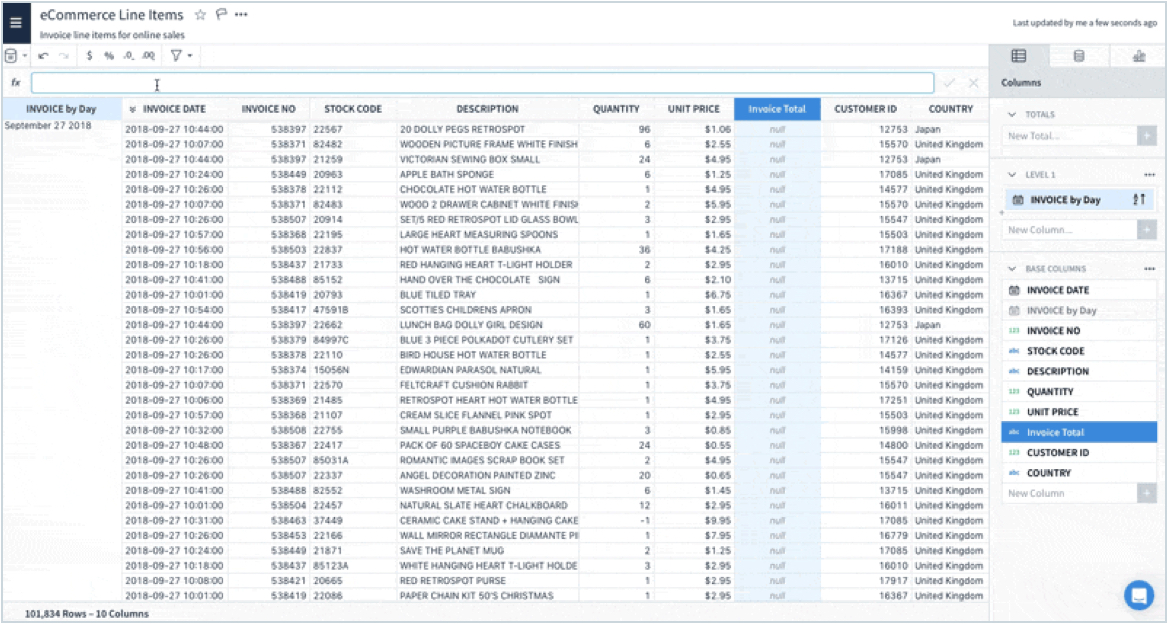Image resolution: width=1168 pixels, height=624 pixels.
Task: Click the filter funnel icon
Action: tap(176, 56)
